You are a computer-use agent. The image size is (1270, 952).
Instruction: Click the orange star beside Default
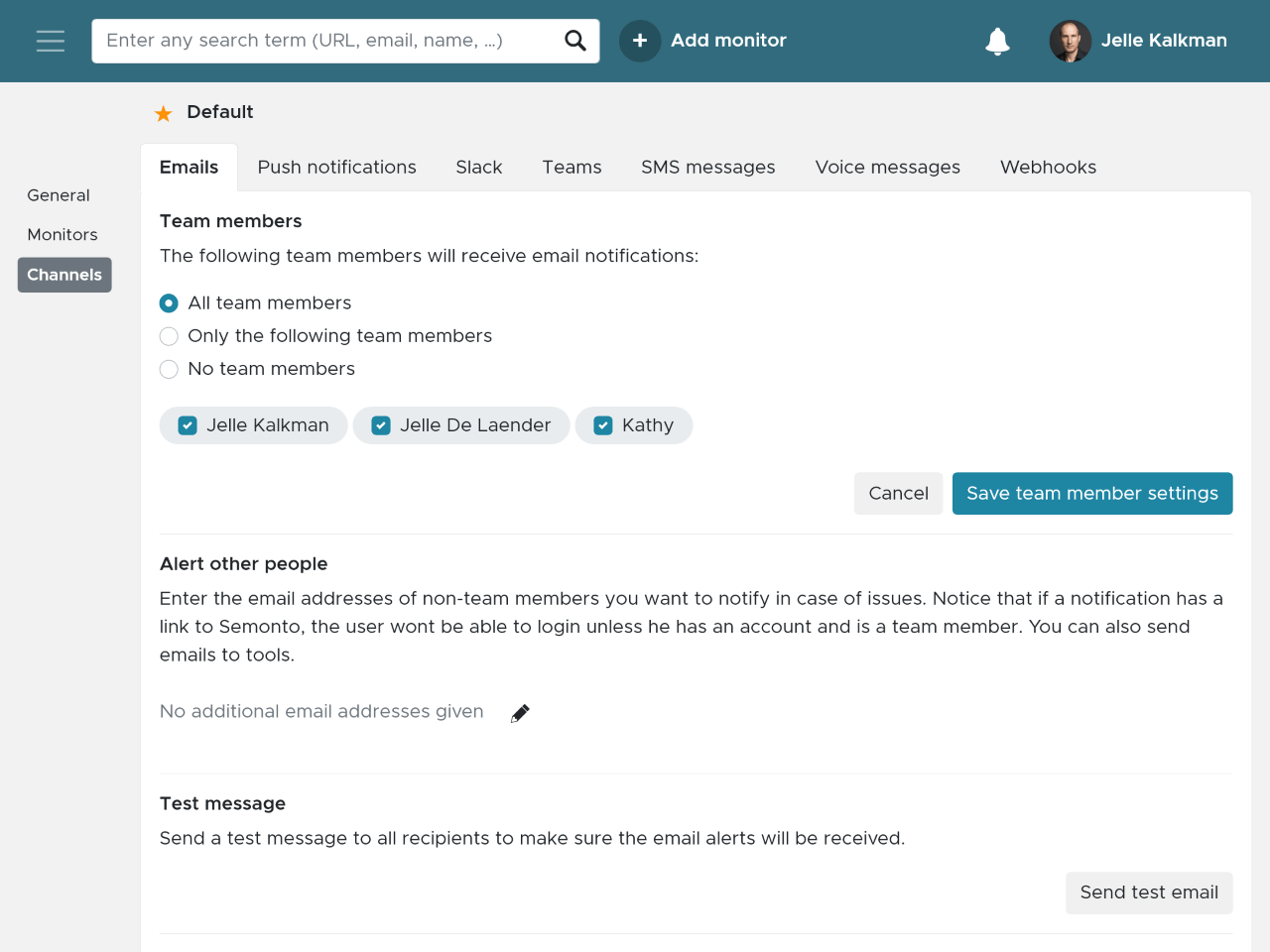click(164, 113)
